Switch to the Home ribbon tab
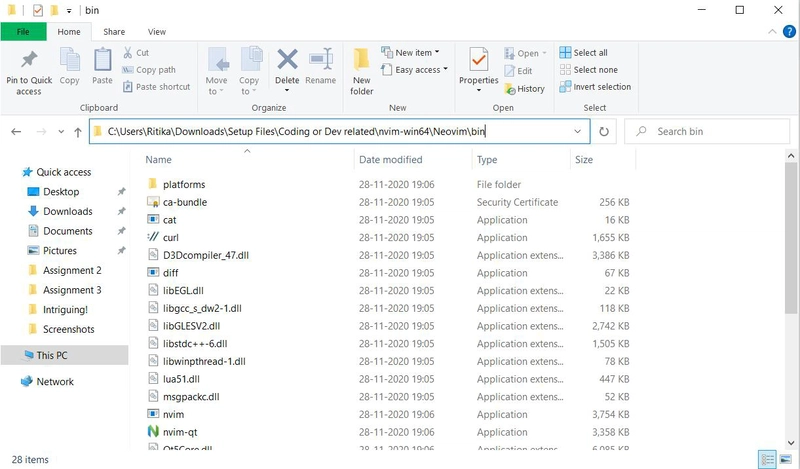Viewport: 800px width, 469px height. point(69,32)
